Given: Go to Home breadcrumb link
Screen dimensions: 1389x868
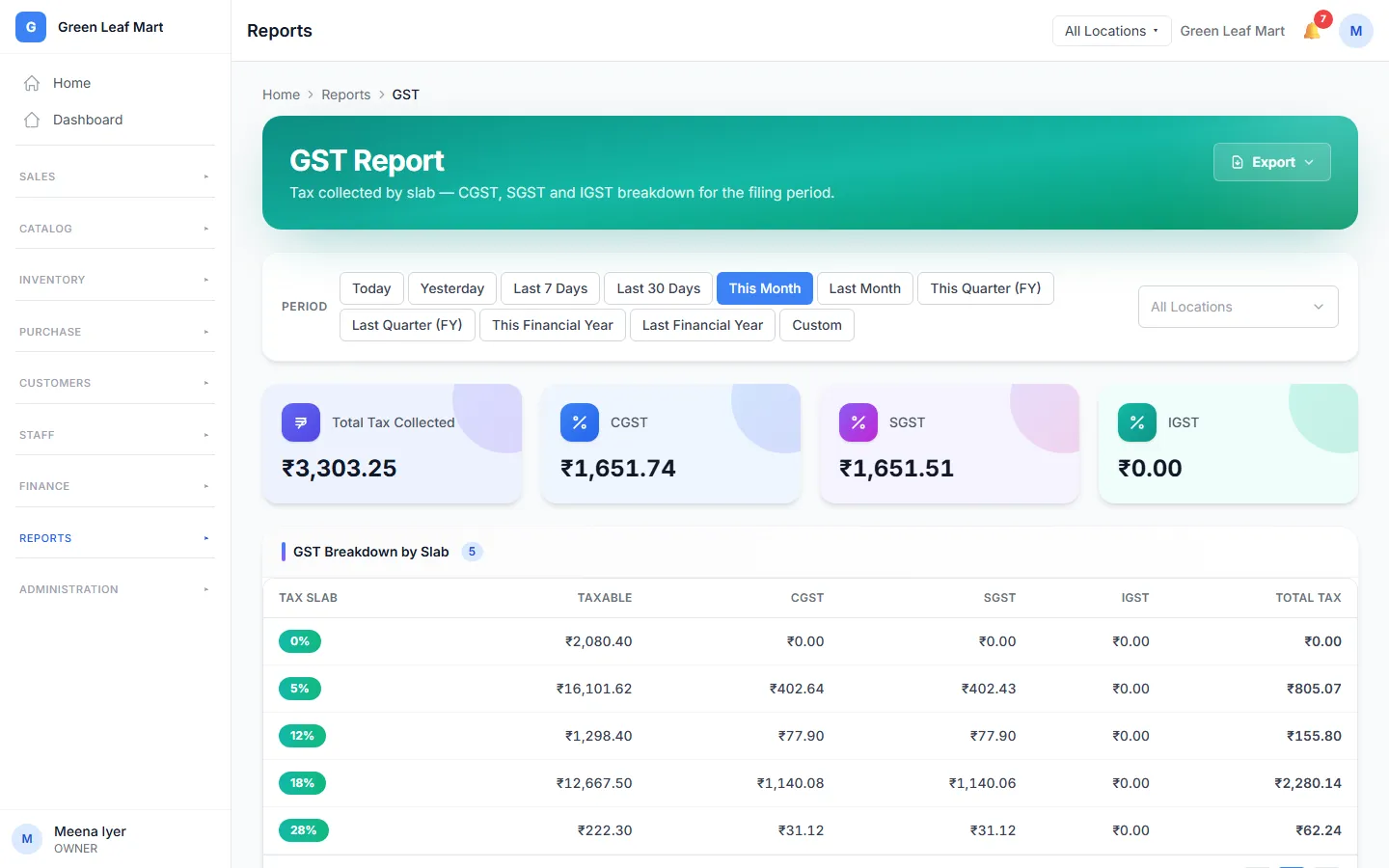Looking at the screenshot, I should (x=281, y=95).
